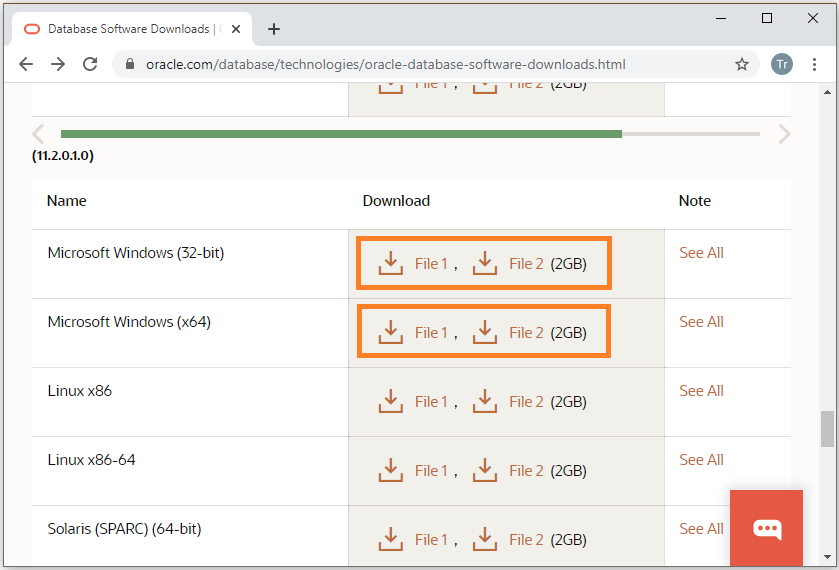The image size is (839, 570).
Task: Open the Chrome three-dot menu
Action: click(x=814, y=65)
